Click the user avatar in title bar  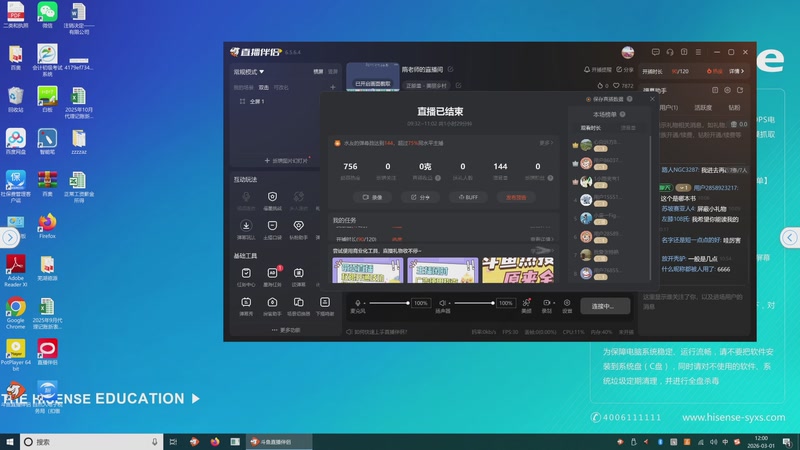coord(628,52)
